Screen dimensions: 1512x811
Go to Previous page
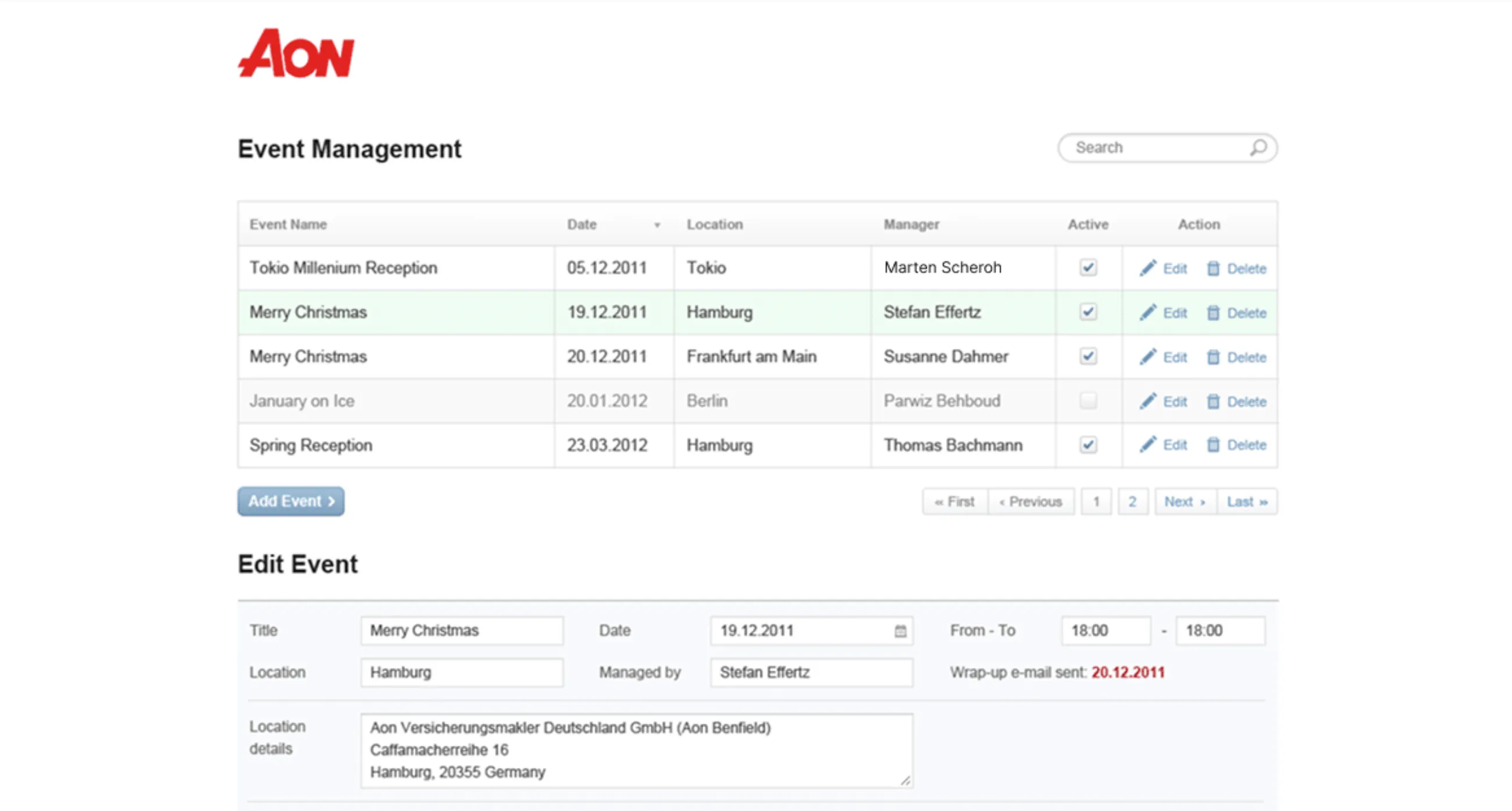pyautogui.click(x=1030, y=502)
